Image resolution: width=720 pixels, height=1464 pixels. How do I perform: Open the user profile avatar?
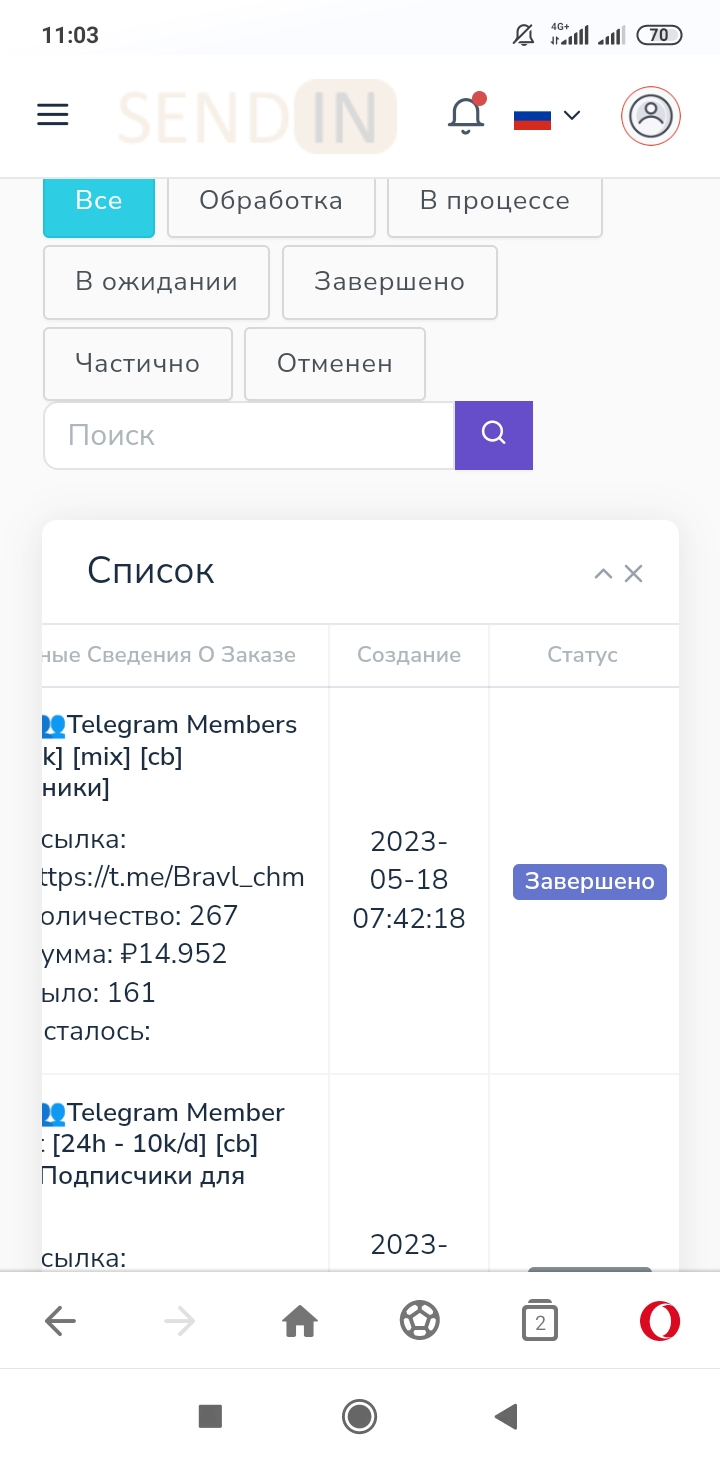click(x=651, y=116)
